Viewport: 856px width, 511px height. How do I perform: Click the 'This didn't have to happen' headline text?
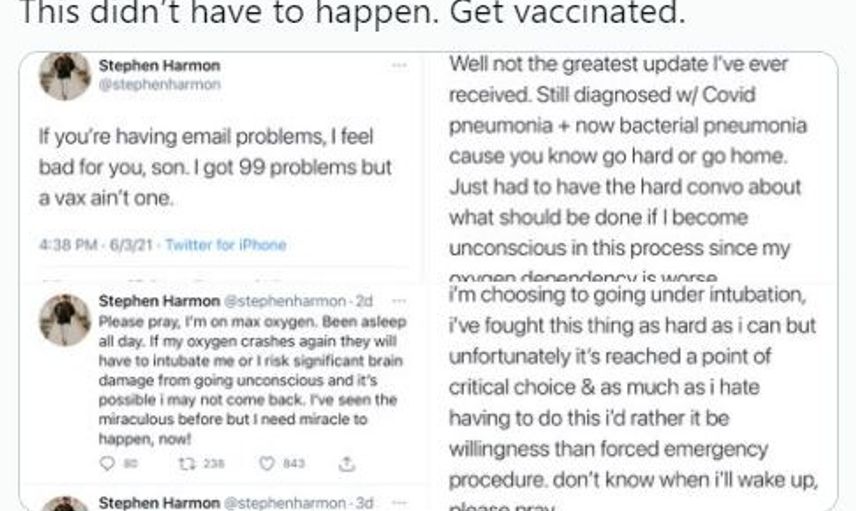coord(352,12)
